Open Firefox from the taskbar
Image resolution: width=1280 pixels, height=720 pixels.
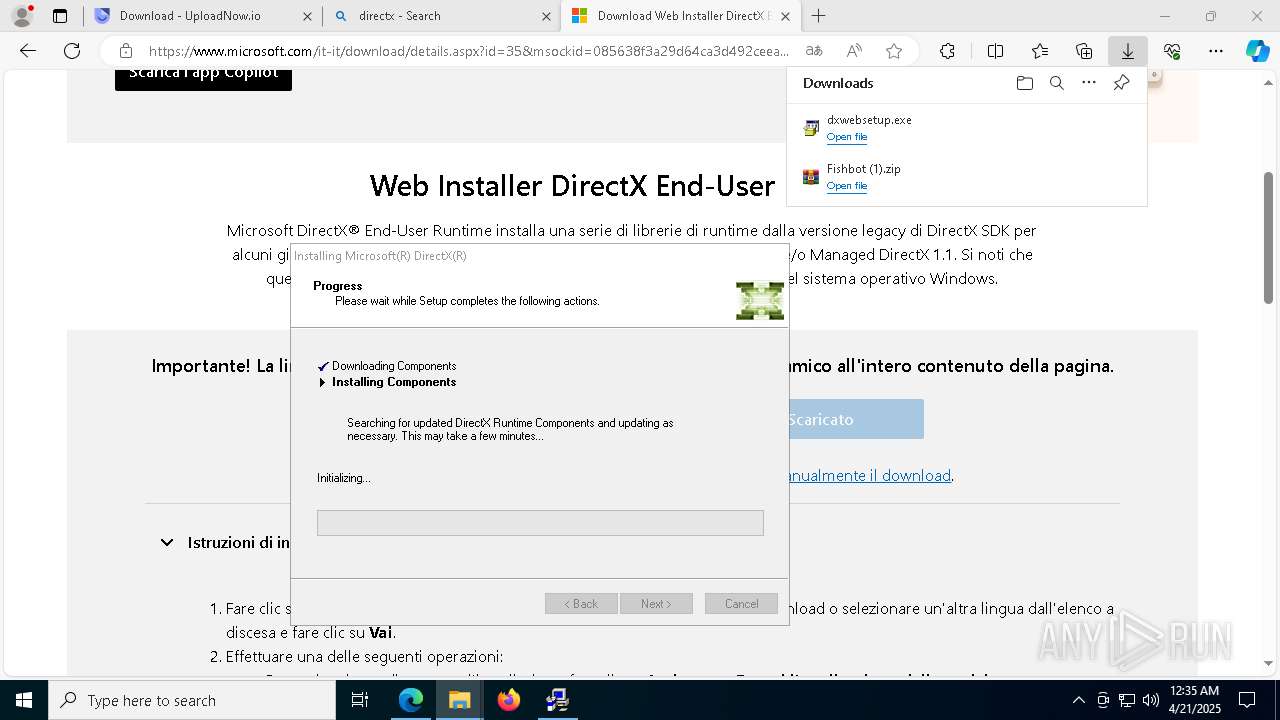[x=508, y=700]
